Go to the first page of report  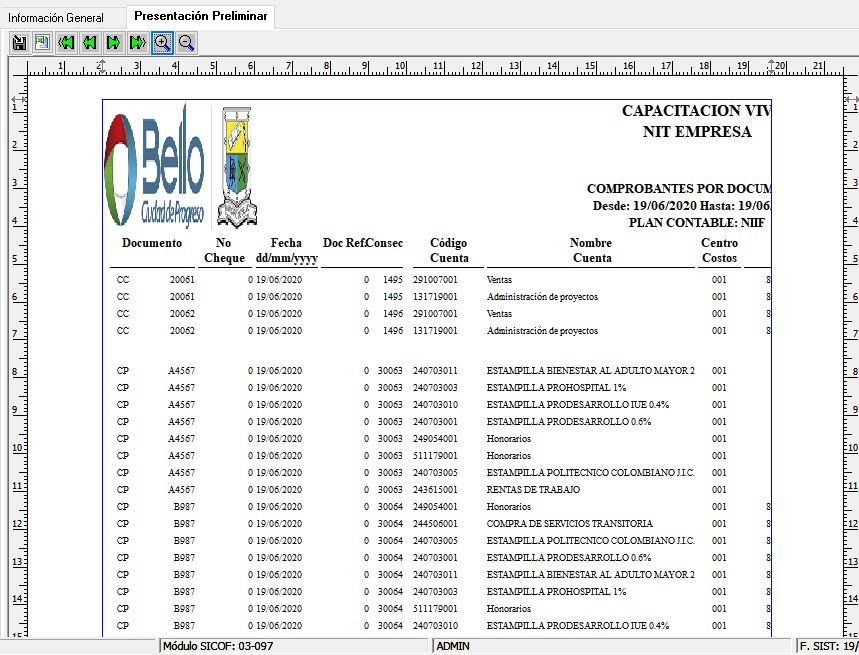point(66,42)
